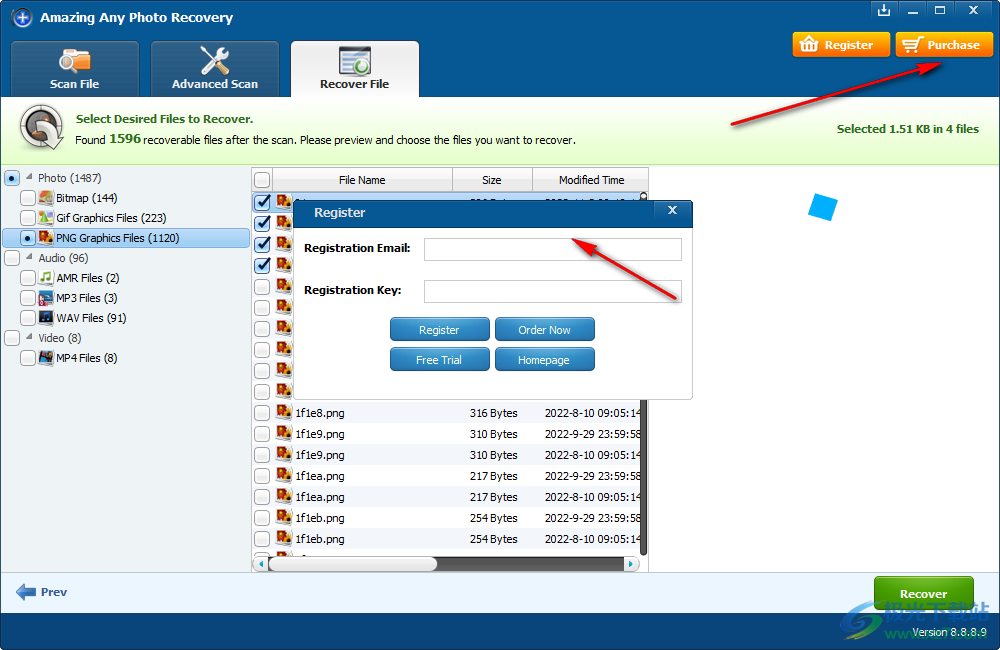Click the horizontal scrollbar under file list
This screenshot has height=650, width=1000.
pos(352,564)
